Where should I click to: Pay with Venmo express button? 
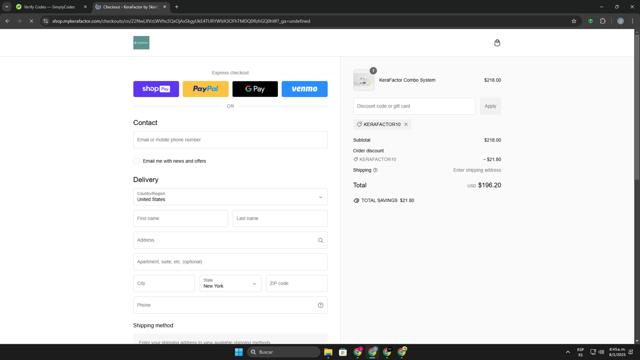click(x=304, y=89)
